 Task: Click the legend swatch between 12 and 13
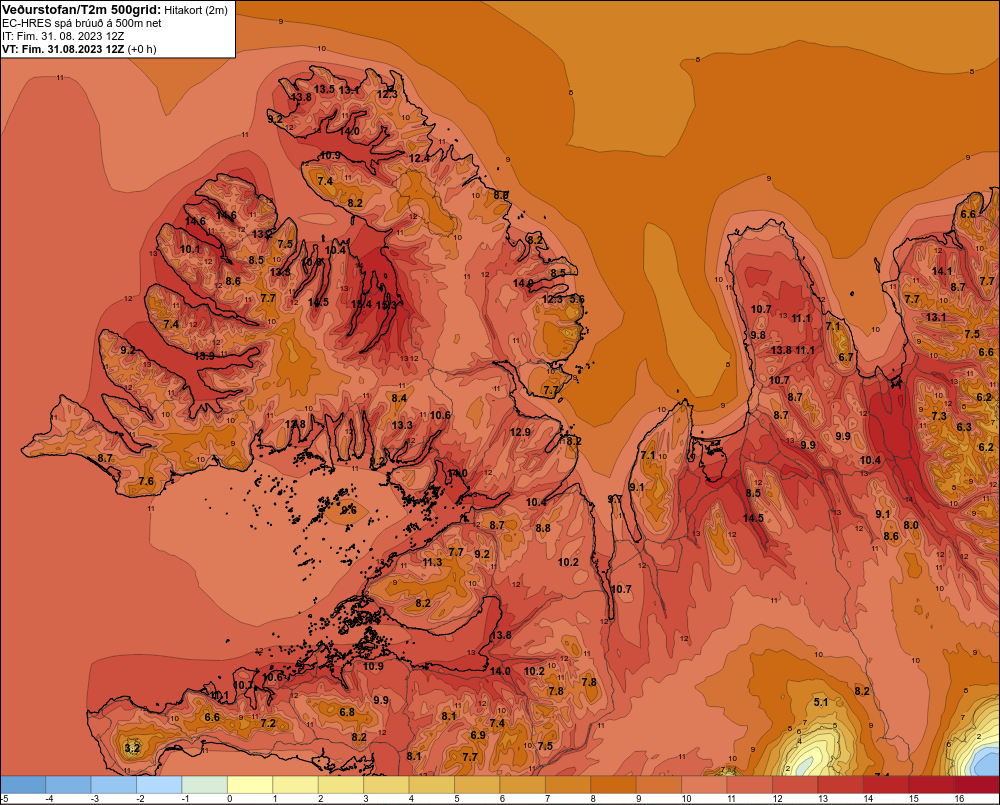pos(795,784)
